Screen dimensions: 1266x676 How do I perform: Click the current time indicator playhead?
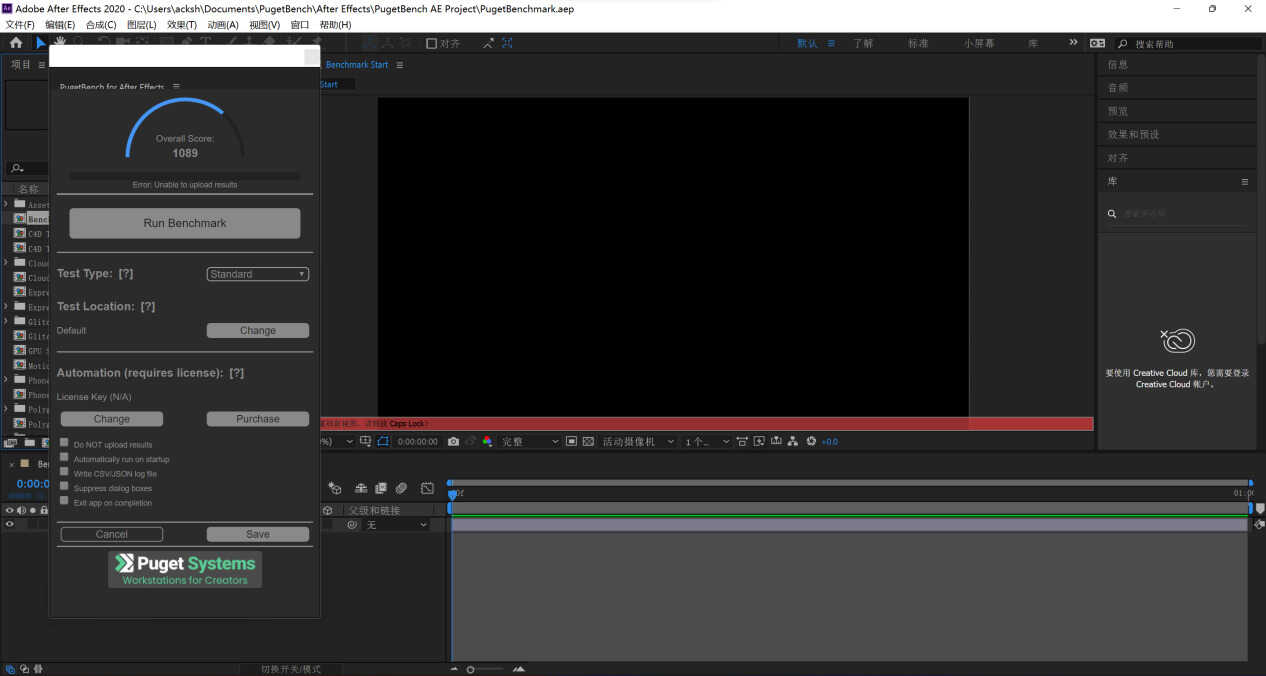pyautogui.click(x=452, y=494)
